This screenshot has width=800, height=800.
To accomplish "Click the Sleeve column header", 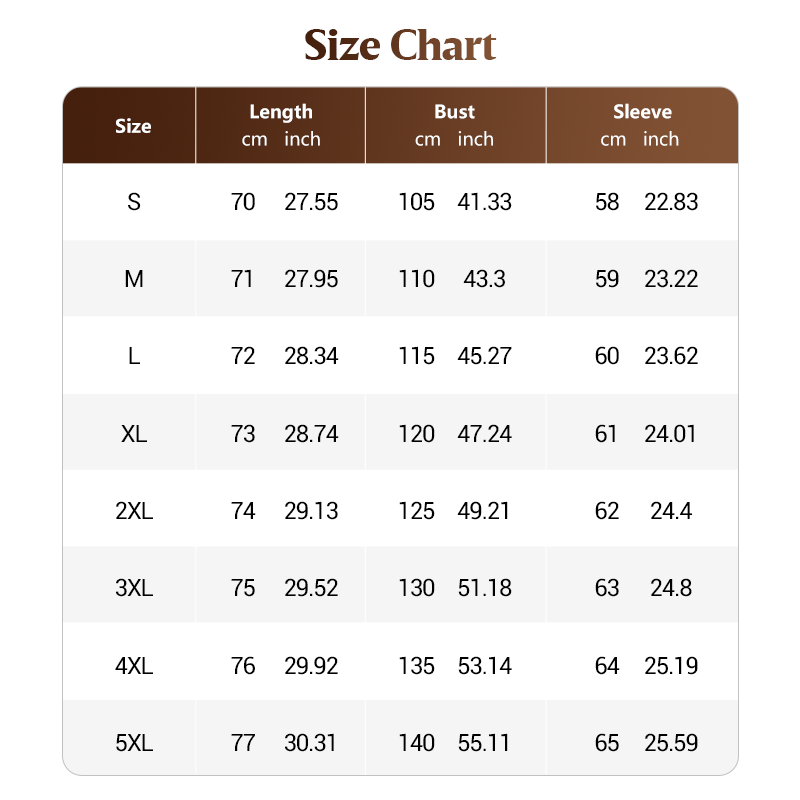I will tap(642, 112).
